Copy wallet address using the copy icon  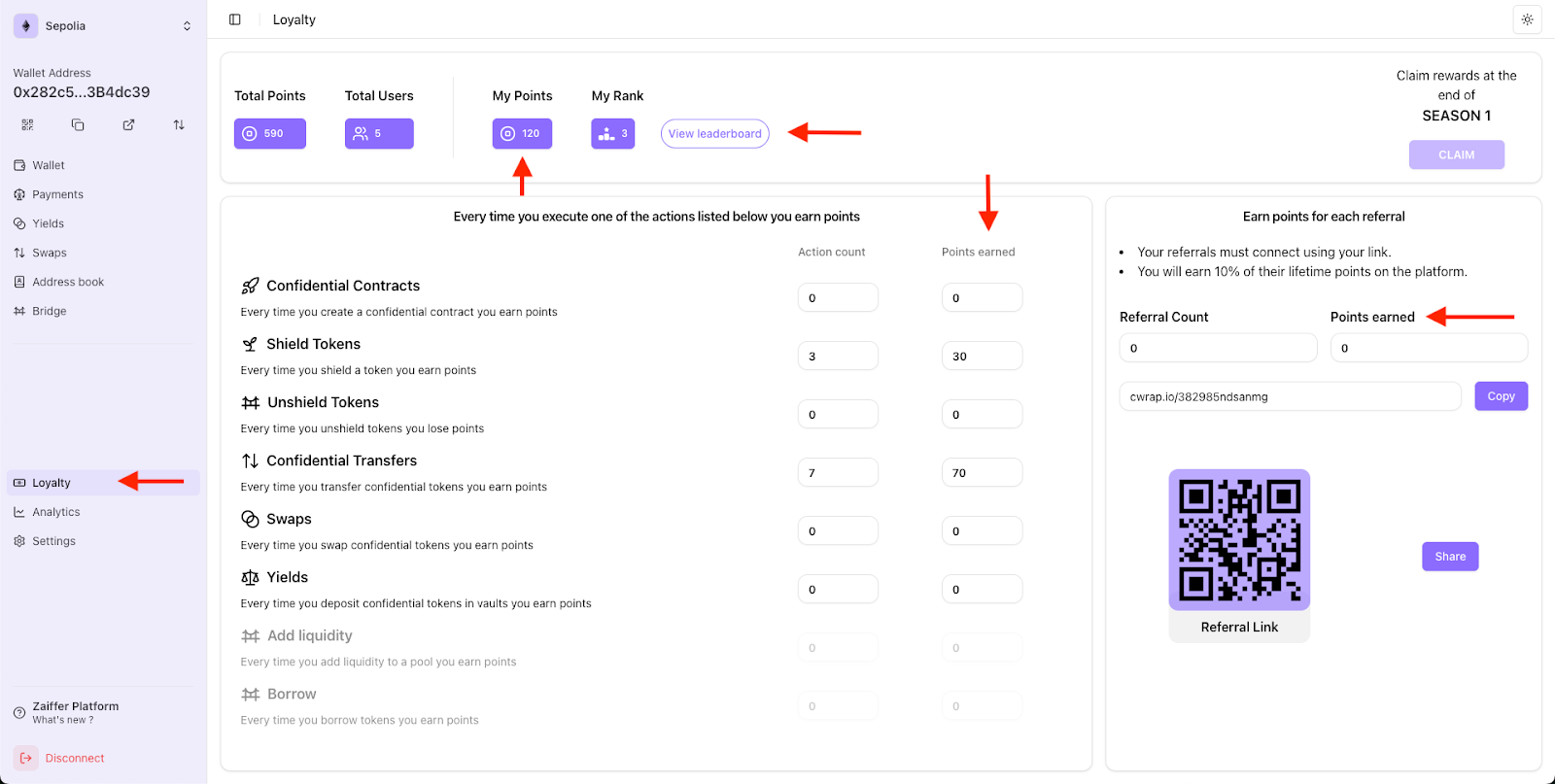coord(78,124)
